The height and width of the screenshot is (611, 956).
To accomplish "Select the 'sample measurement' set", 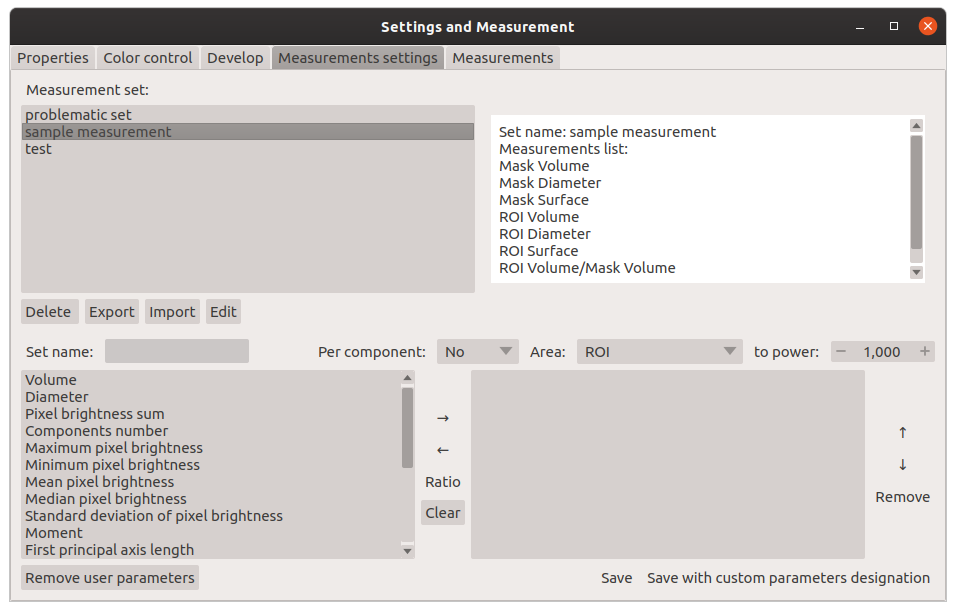I will coord(248,132).
